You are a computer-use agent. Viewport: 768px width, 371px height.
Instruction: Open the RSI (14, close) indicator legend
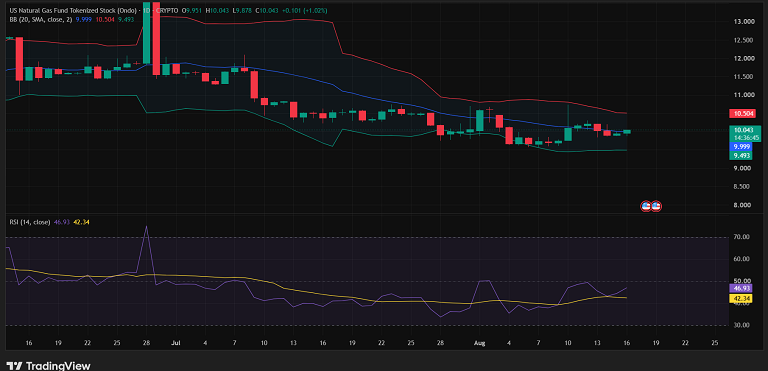[29, 222]
